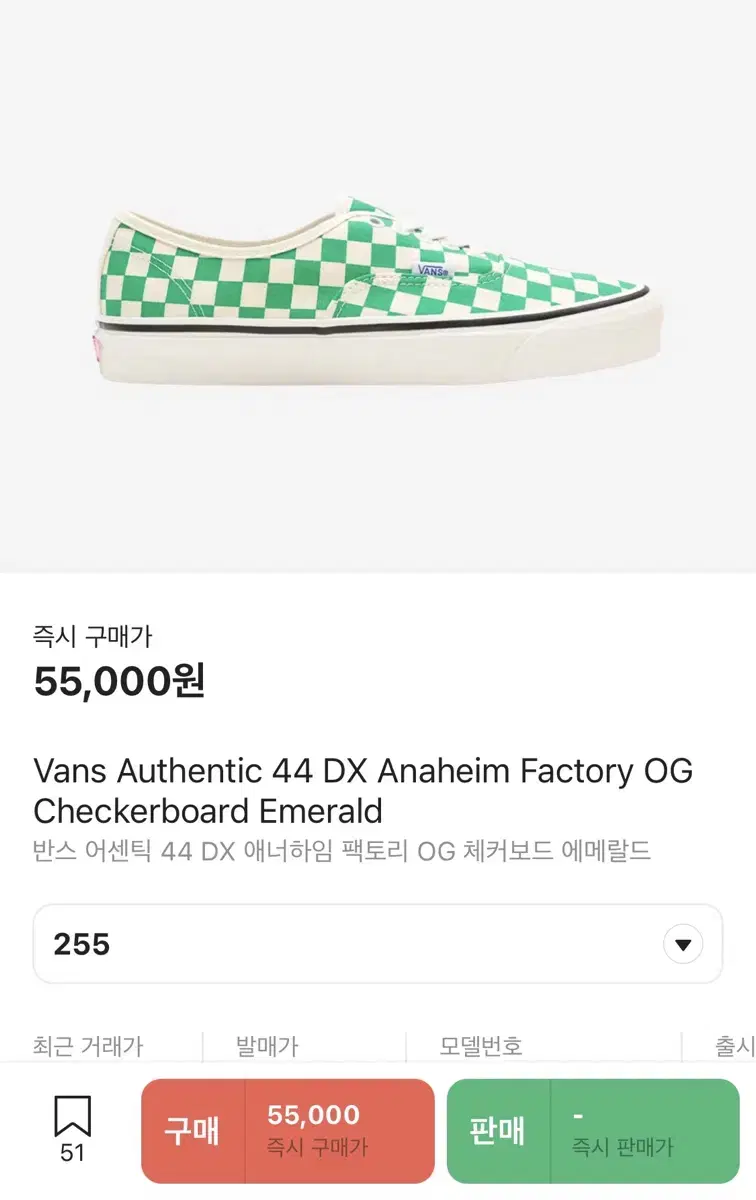Select the 모델번호 column
Image resolution: width=756 pixels, height=1200 pixels.
click(481, 1046)
